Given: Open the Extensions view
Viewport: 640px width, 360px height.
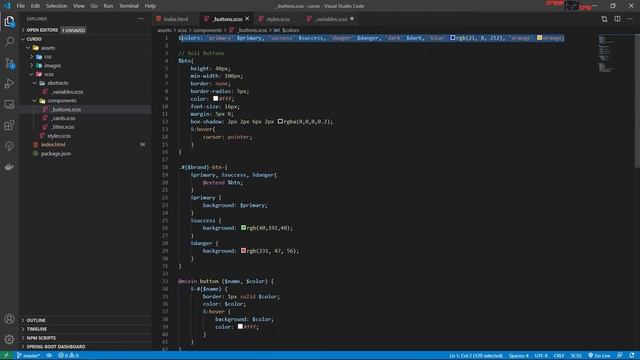Looking at the screenshot, I should point(9,125).
